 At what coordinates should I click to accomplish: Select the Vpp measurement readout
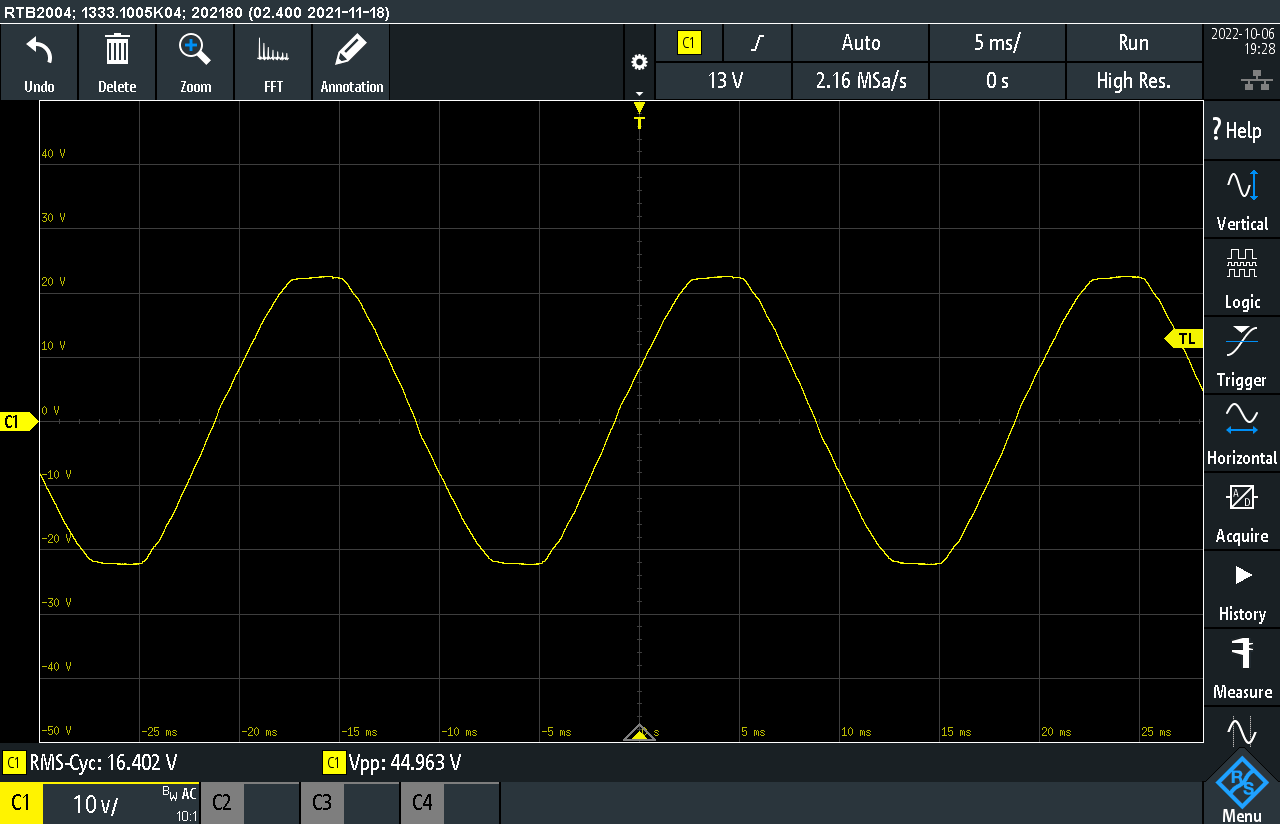[x=393, y=763]
